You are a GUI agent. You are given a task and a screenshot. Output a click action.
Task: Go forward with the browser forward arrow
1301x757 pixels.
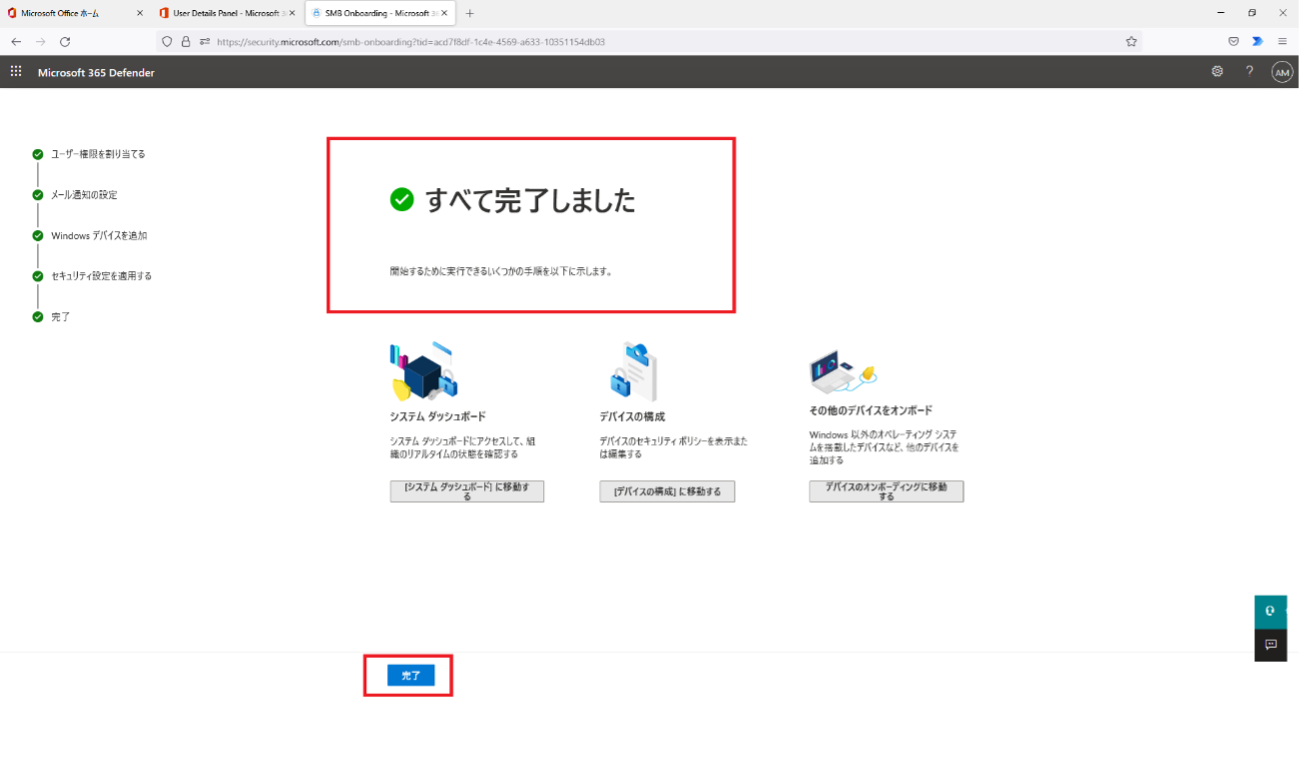click(41, 42)
